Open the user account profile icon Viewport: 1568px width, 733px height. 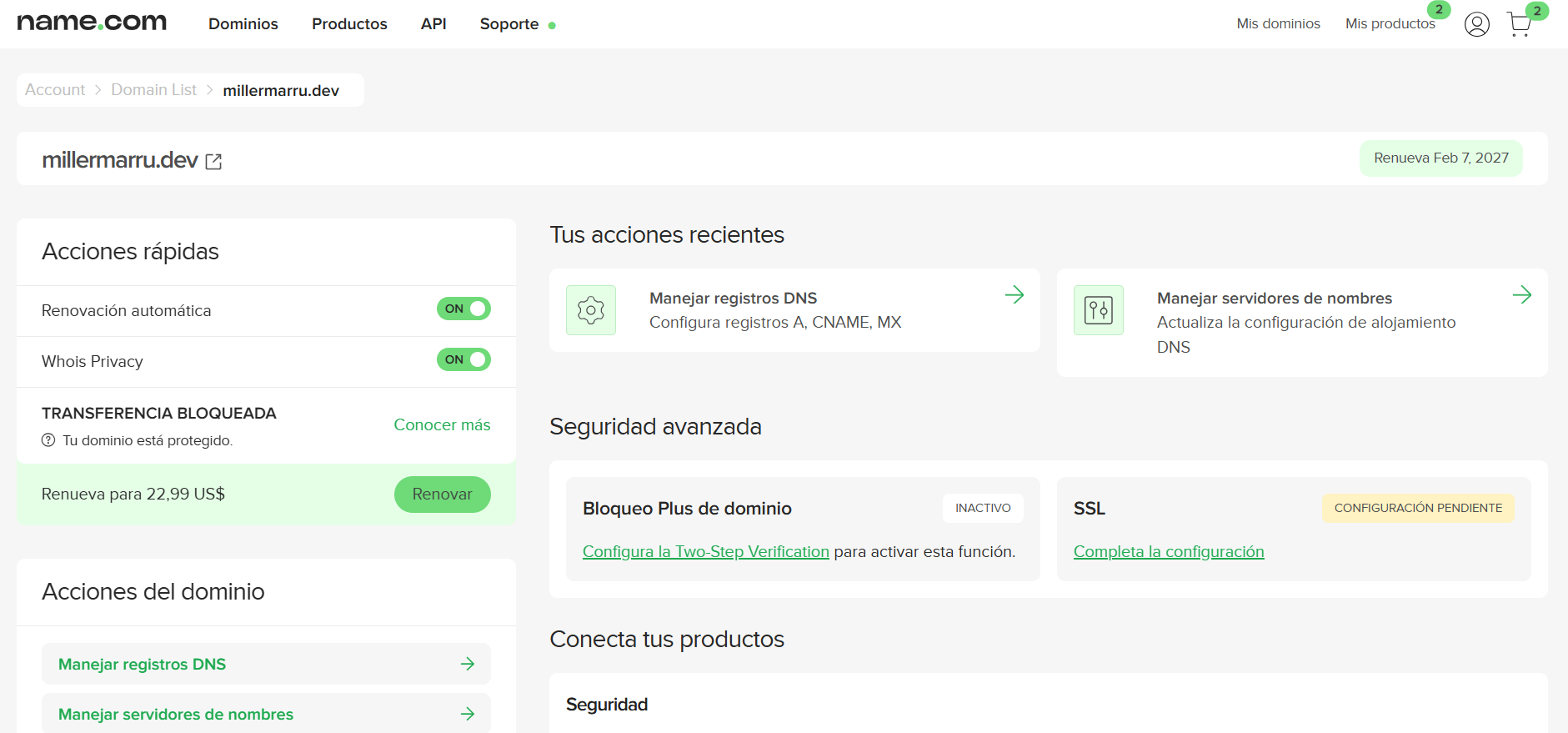click(1476, 24)
